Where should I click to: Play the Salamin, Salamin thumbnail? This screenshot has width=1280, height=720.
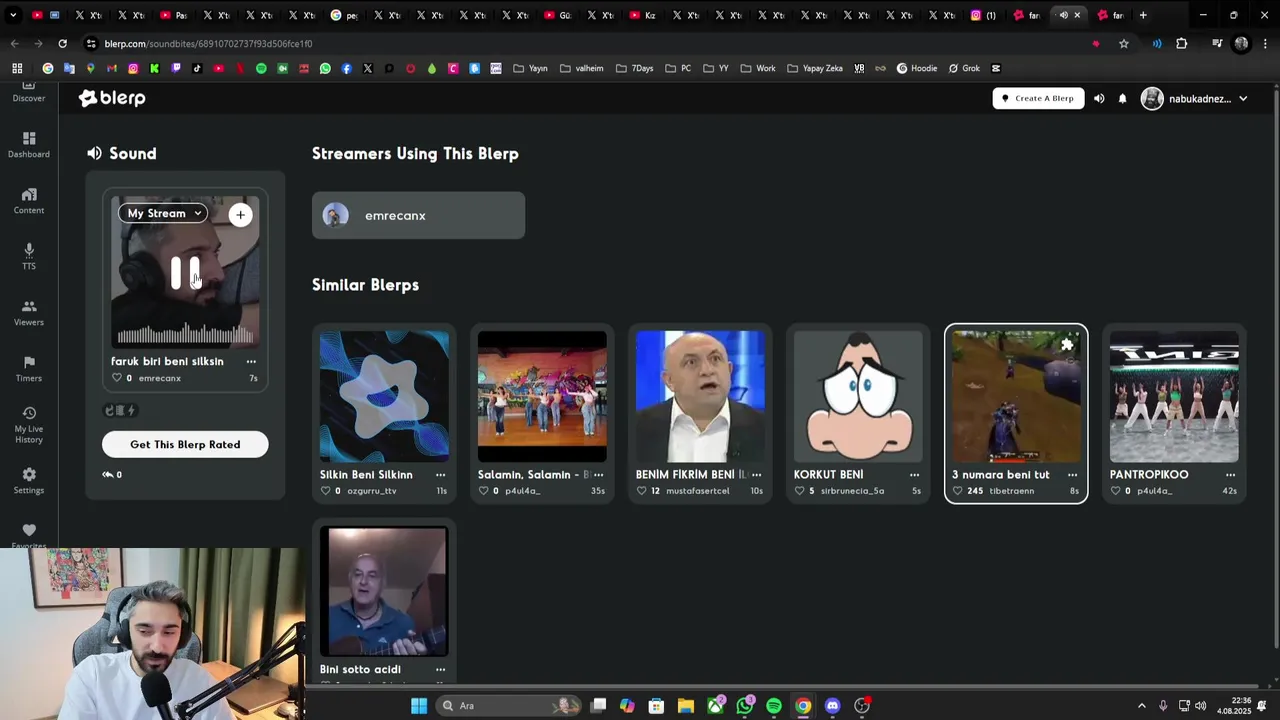[542, 396]
